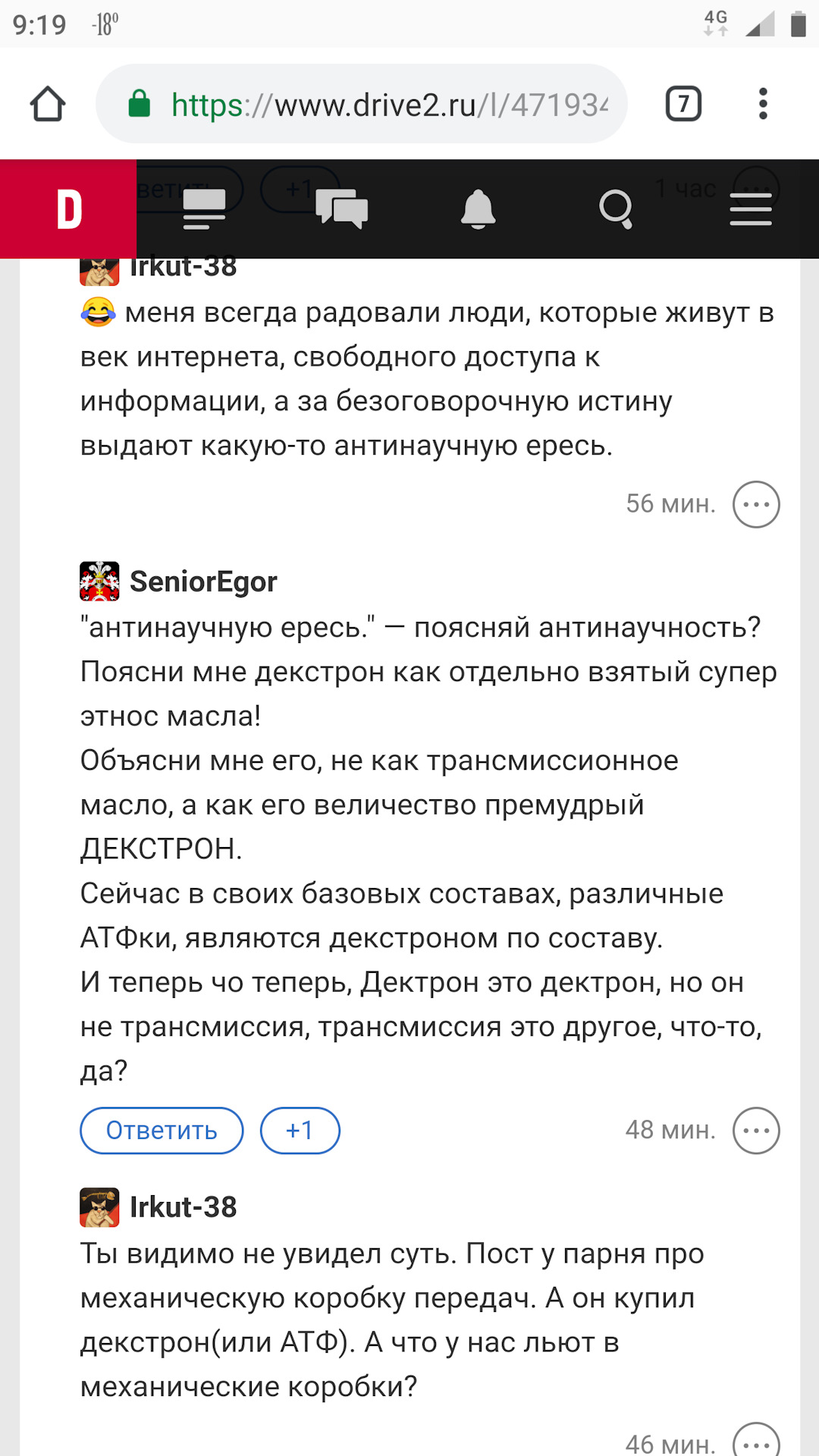Open notifications bell icon
Viewport: 819px width, 1456px height.
click(478, 209)
